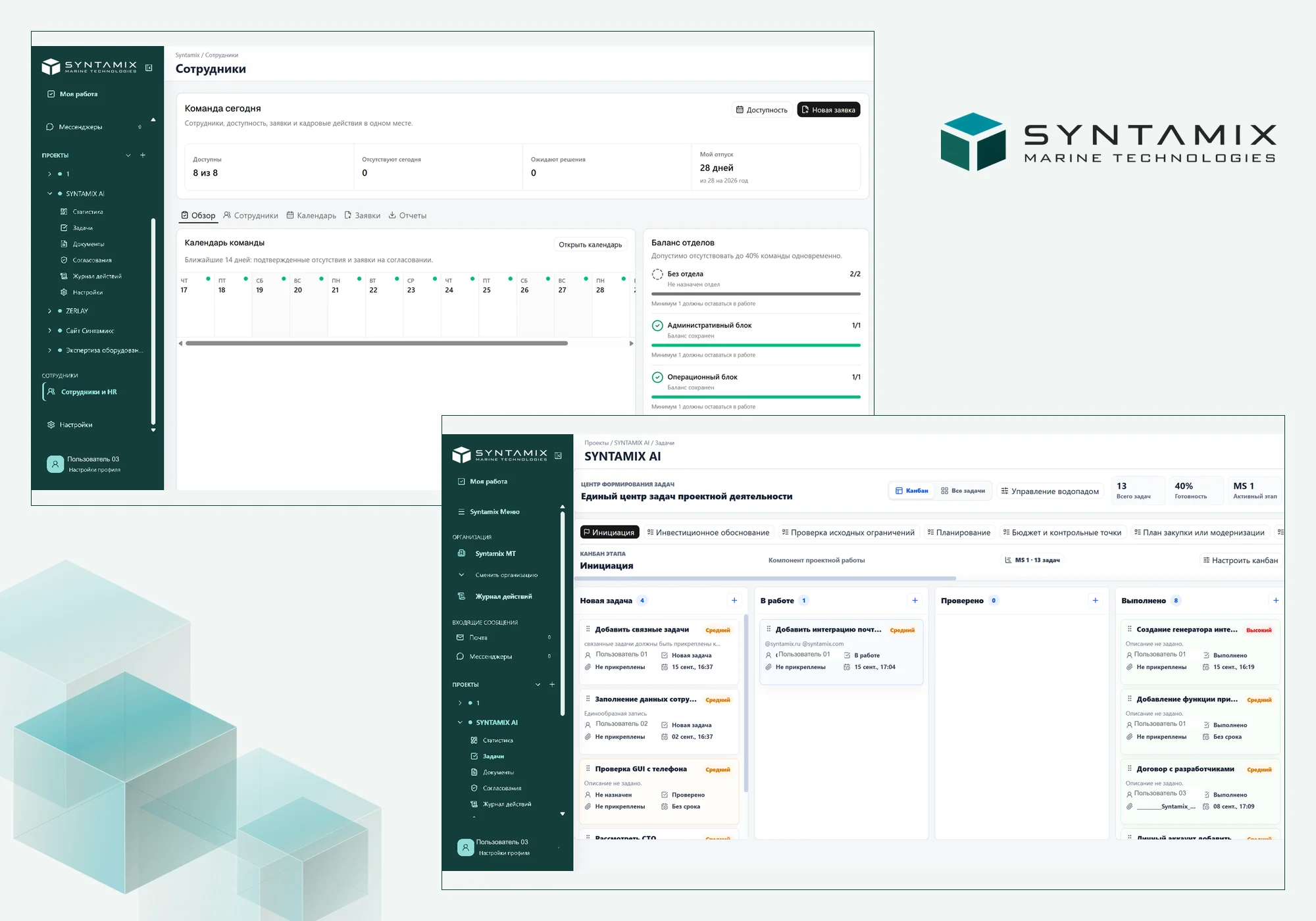Select calendar day ВС 20
This screenshot has width=1316, height=921.
309,305
